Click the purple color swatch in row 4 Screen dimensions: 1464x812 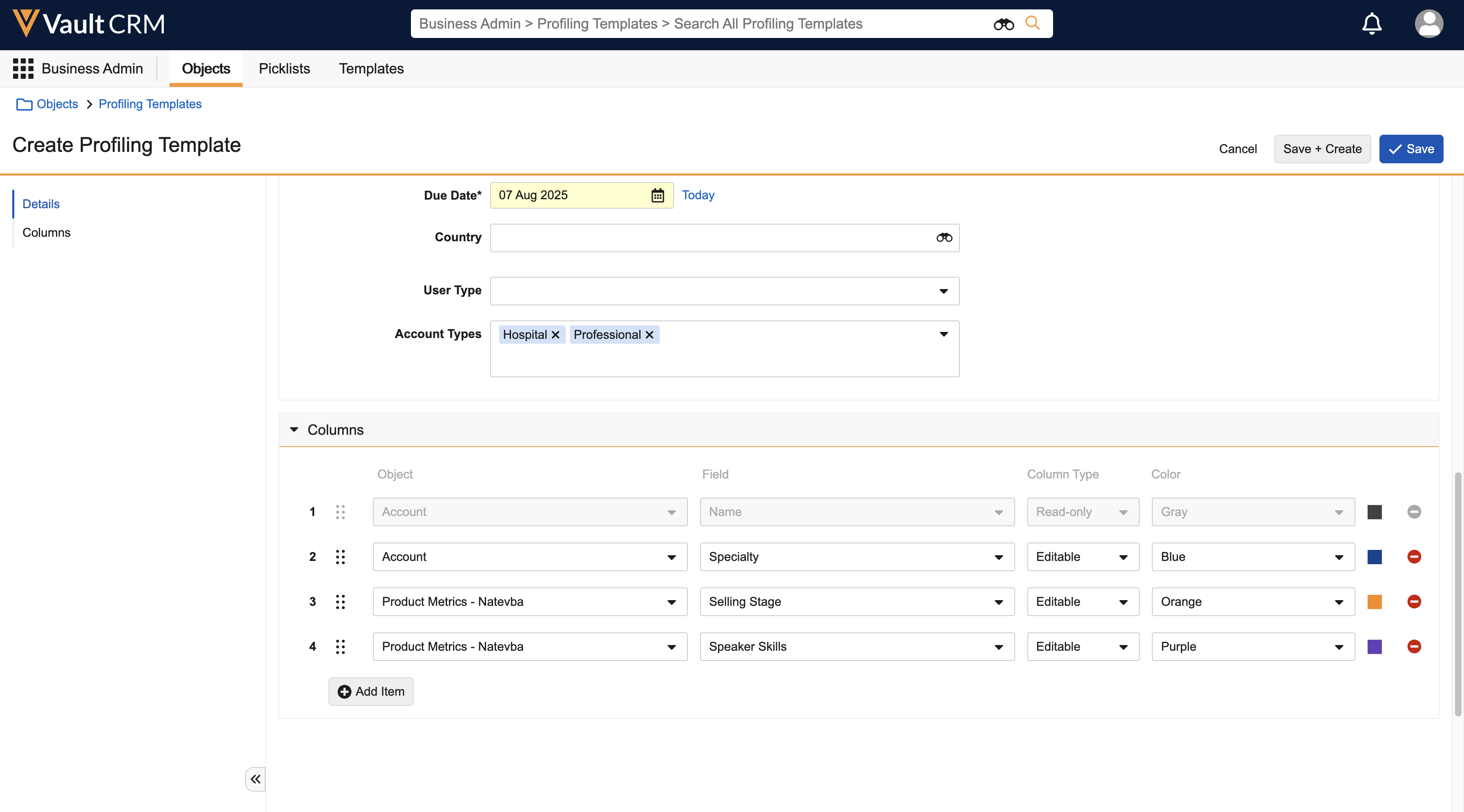click(x=1374, y=646)
